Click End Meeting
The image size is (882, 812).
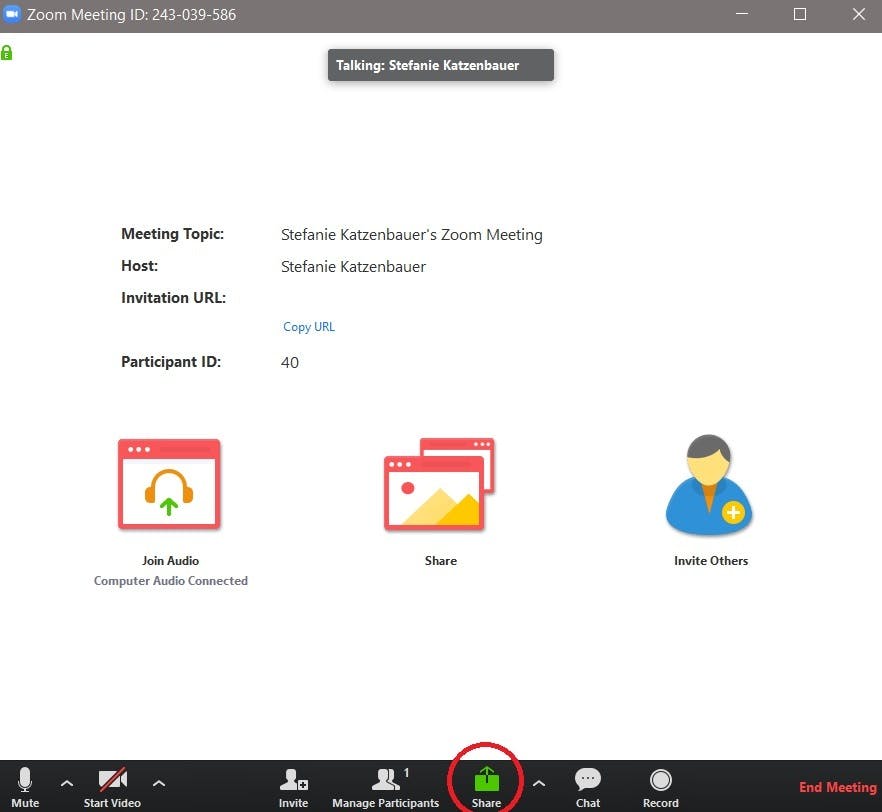(x=838, y=787)
